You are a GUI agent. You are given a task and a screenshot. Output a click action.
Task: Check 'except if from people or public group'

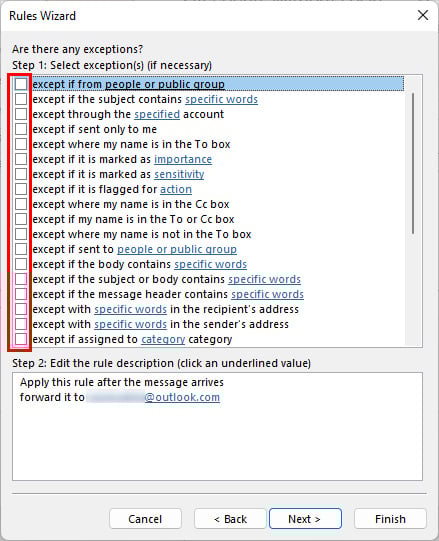coord(21,84)
